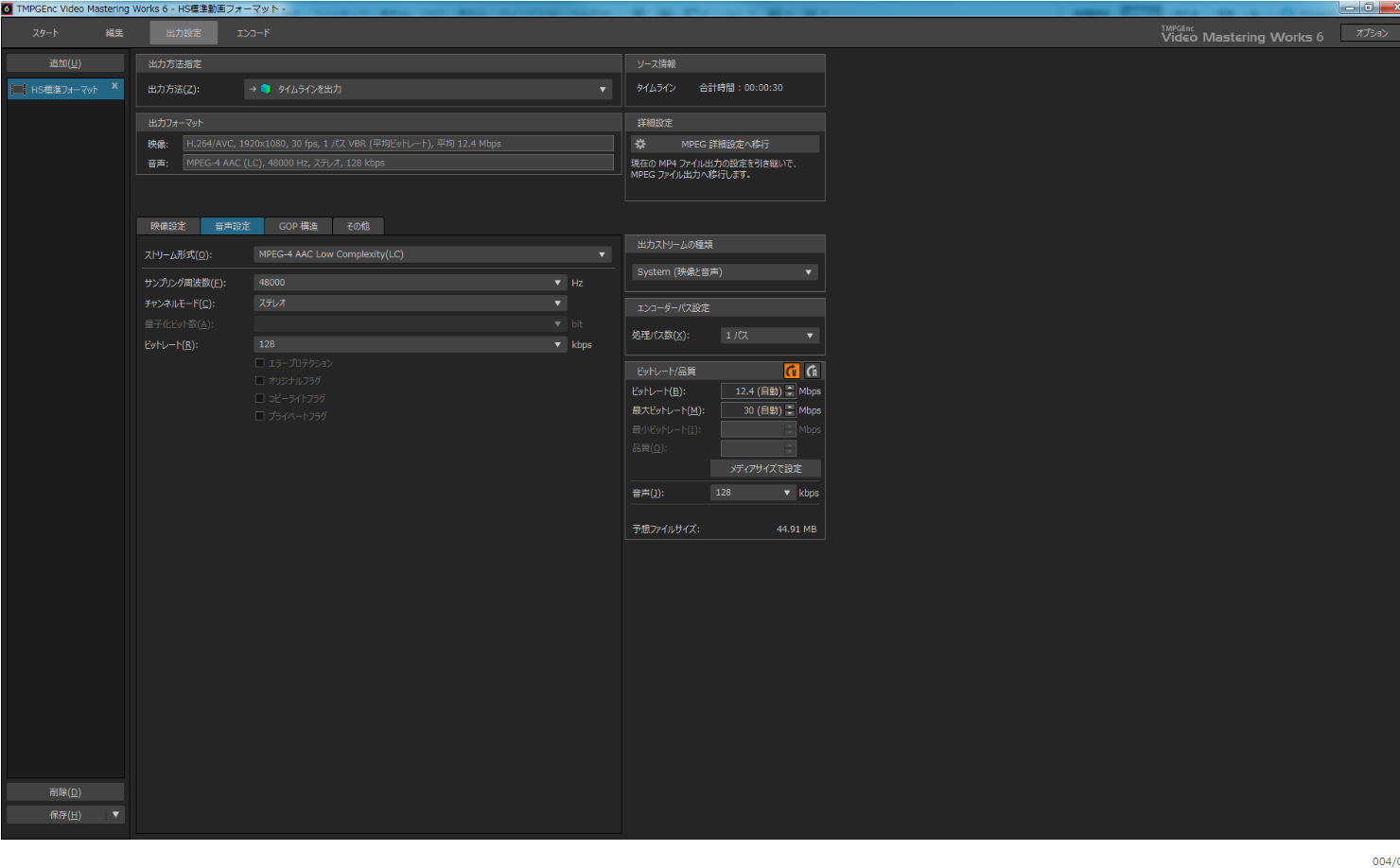This screenshot has height=868, width=1400.
Task: Open 出力方法 dropdown
Action: (428, 89)
